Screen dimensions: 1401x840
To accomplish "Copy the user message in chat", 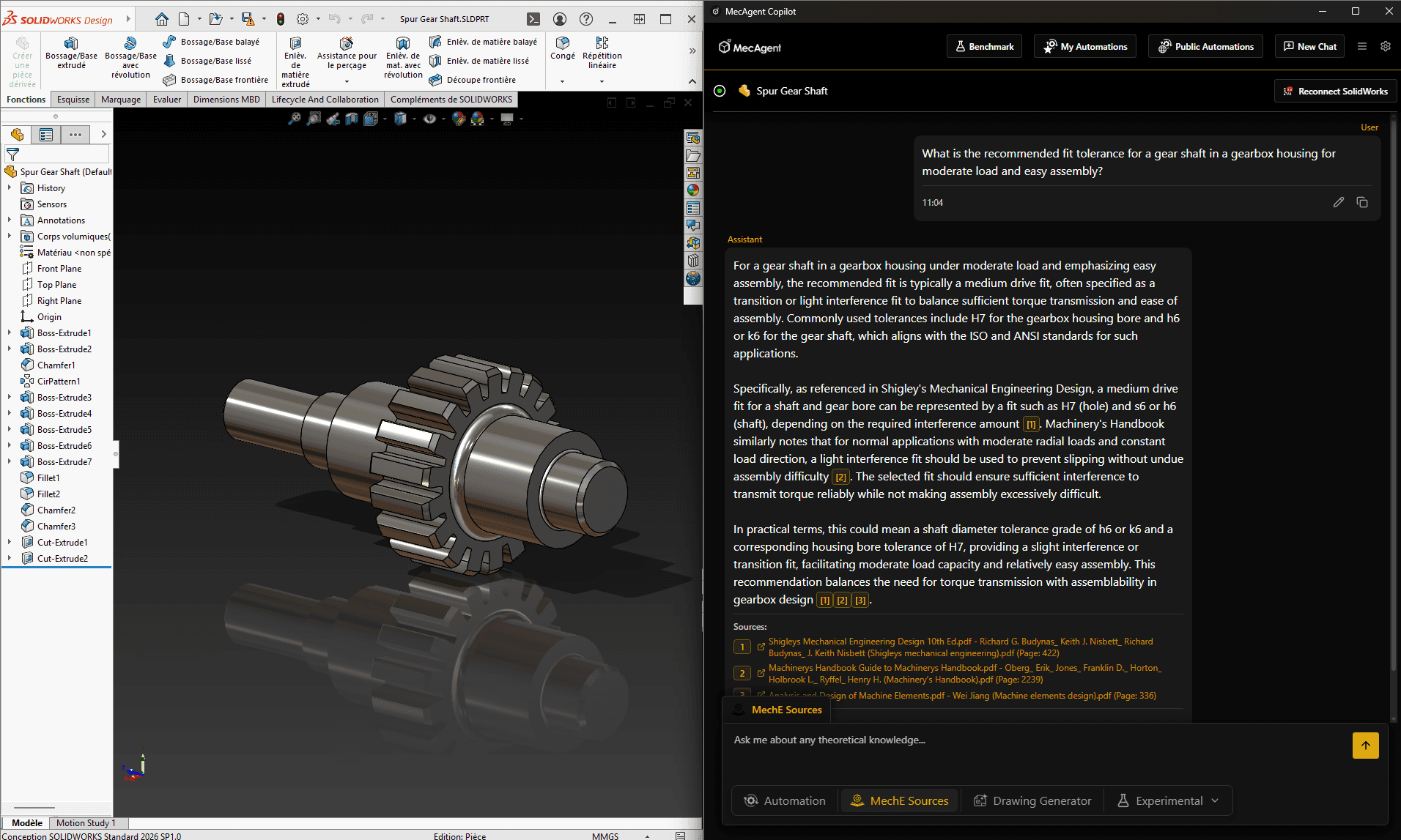I will click(1362, 202).
